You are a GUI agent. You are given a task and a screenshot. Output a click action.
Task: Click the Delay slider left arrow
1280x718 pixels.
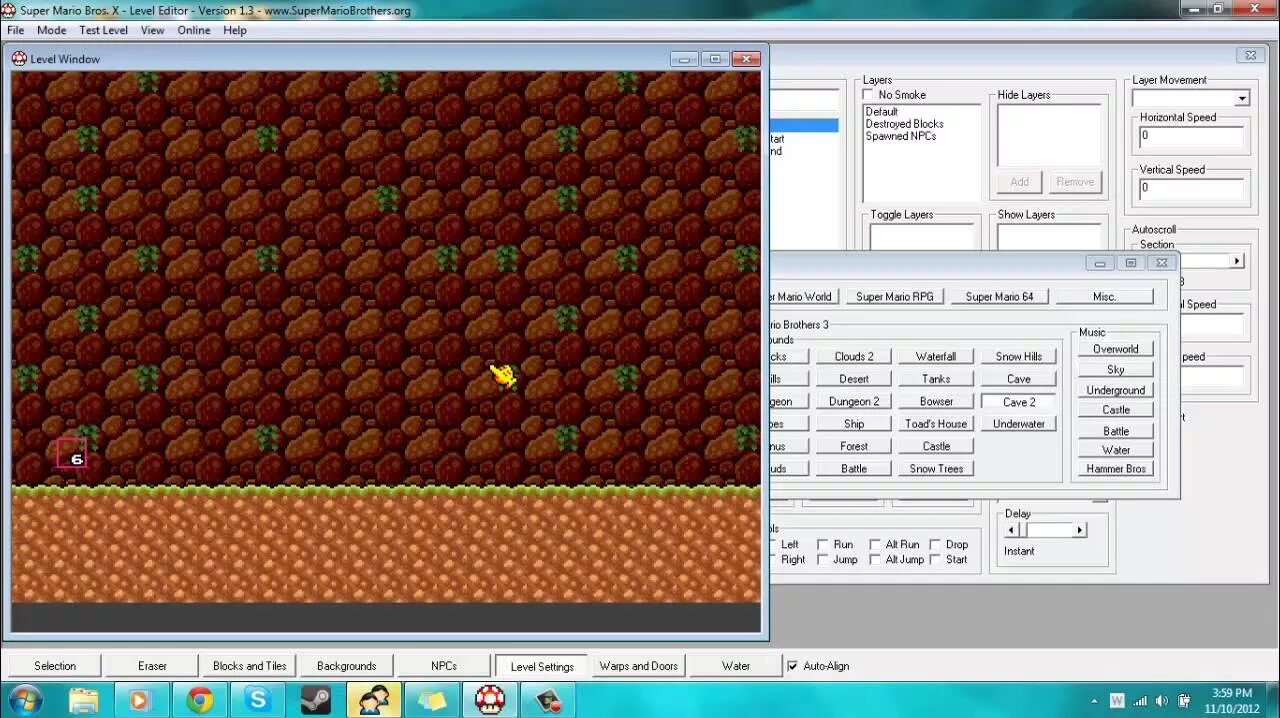click(1011, 530)
